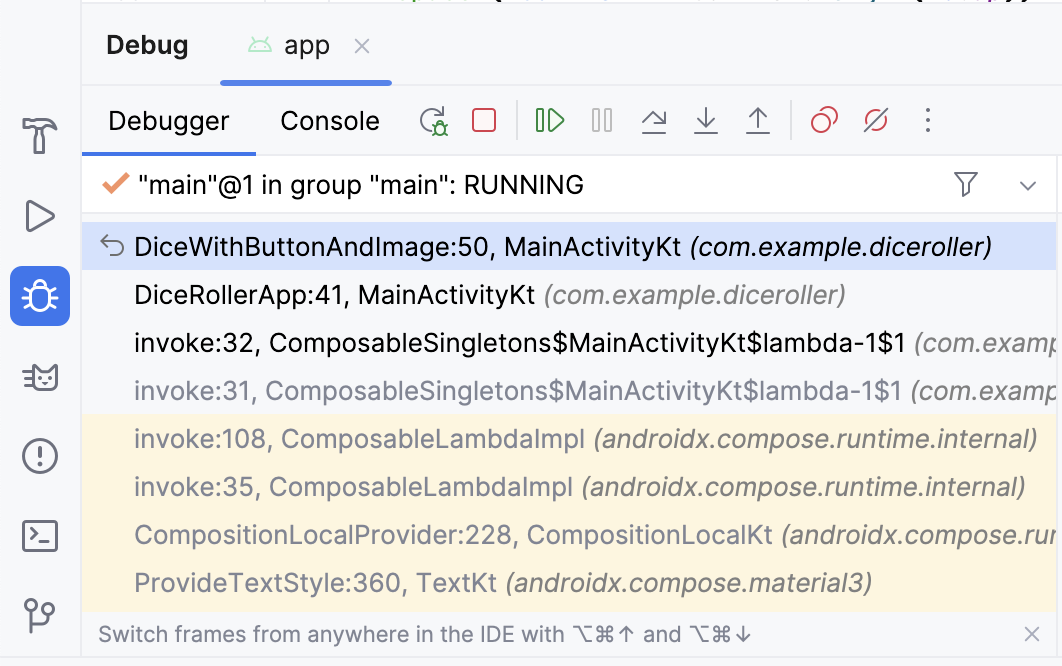Toggle mute breakpoints
This screenshot has height=666, width=1062.
(x=876, y=121)
